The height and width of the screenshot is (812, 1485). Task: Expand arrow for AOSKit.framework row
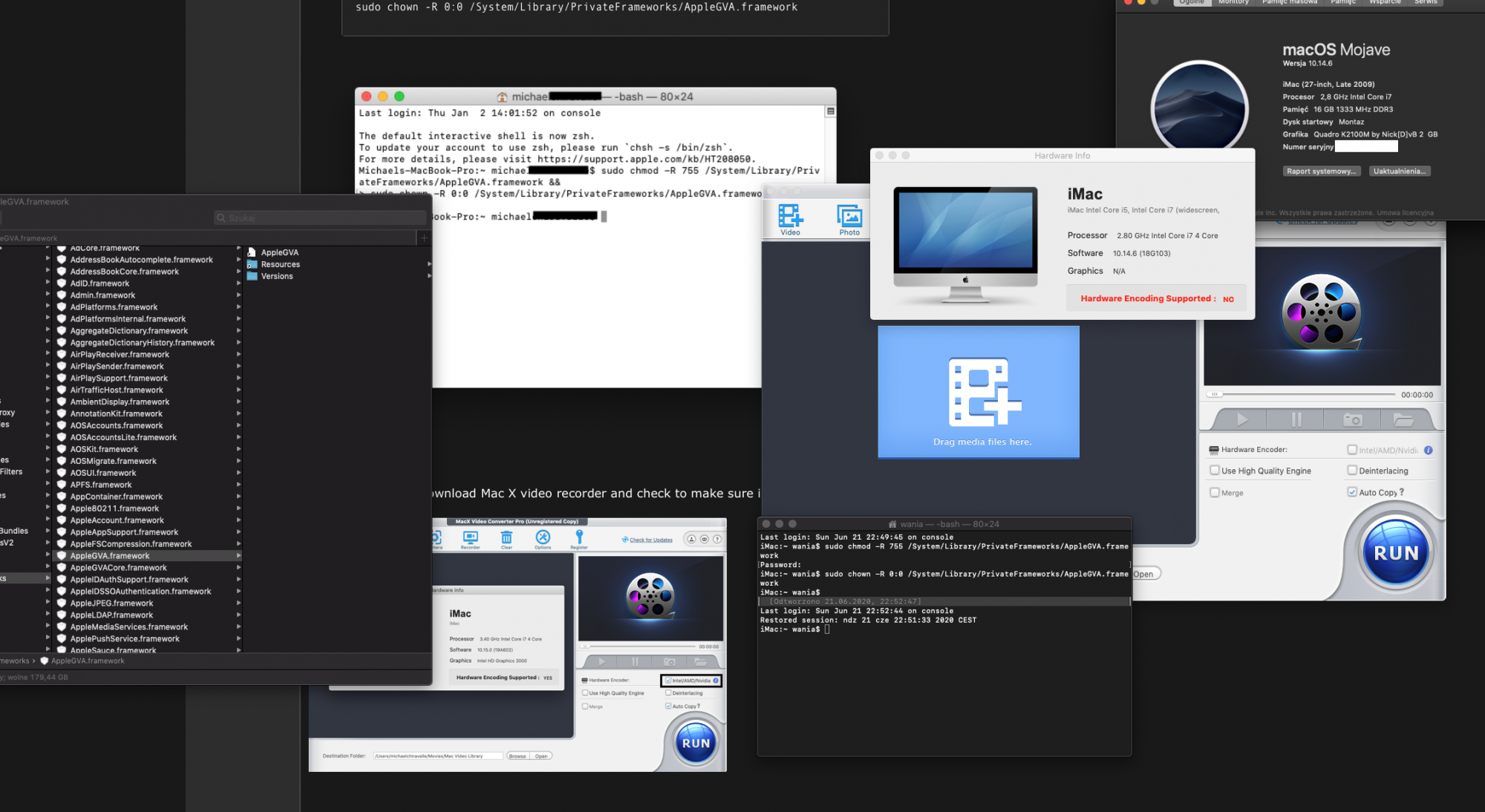tap(238, 449)
